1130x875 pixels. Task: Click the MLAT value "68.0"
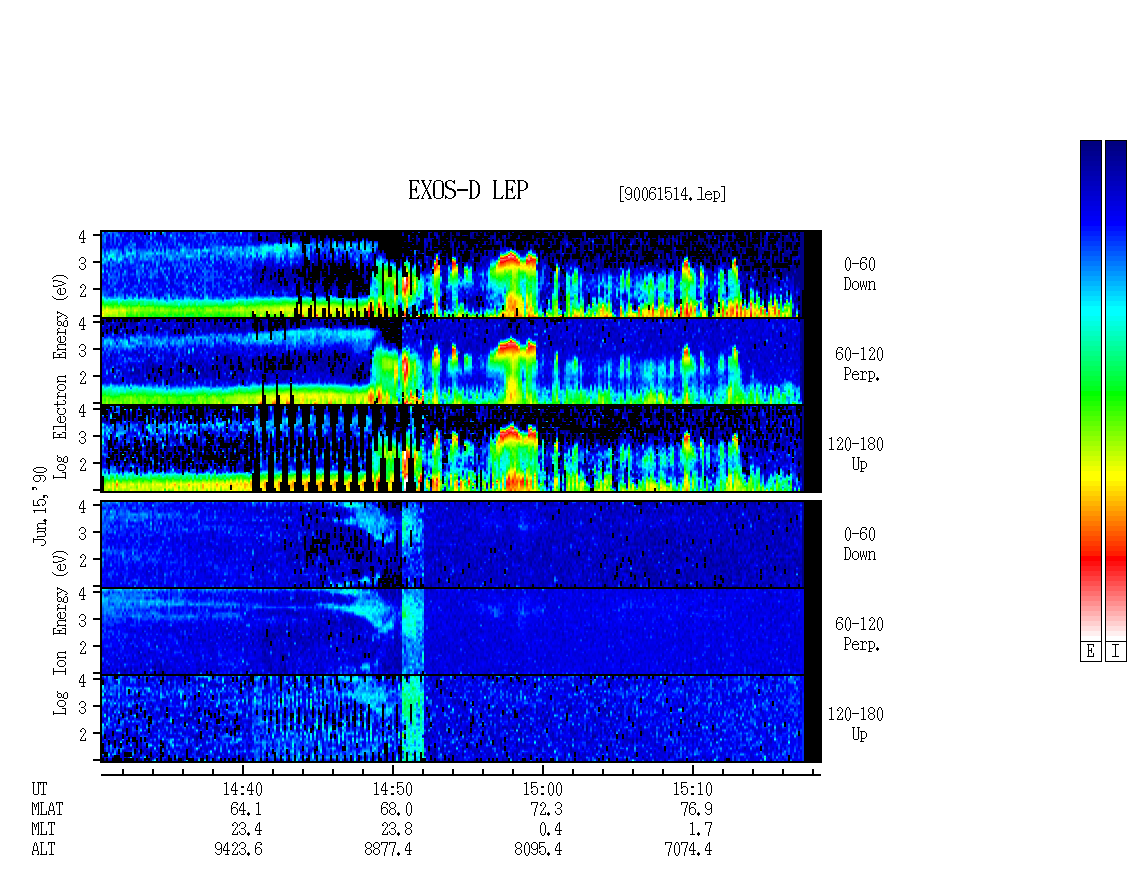pyautogui.click(x=396, y=809)
